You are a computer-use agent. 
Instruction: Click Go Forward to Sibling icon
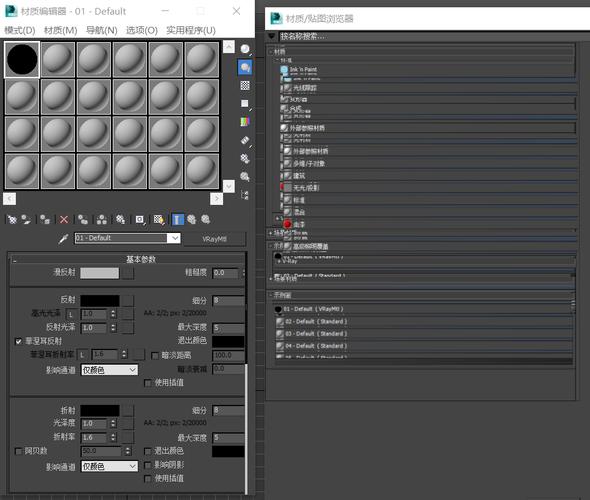coord(206,219)
